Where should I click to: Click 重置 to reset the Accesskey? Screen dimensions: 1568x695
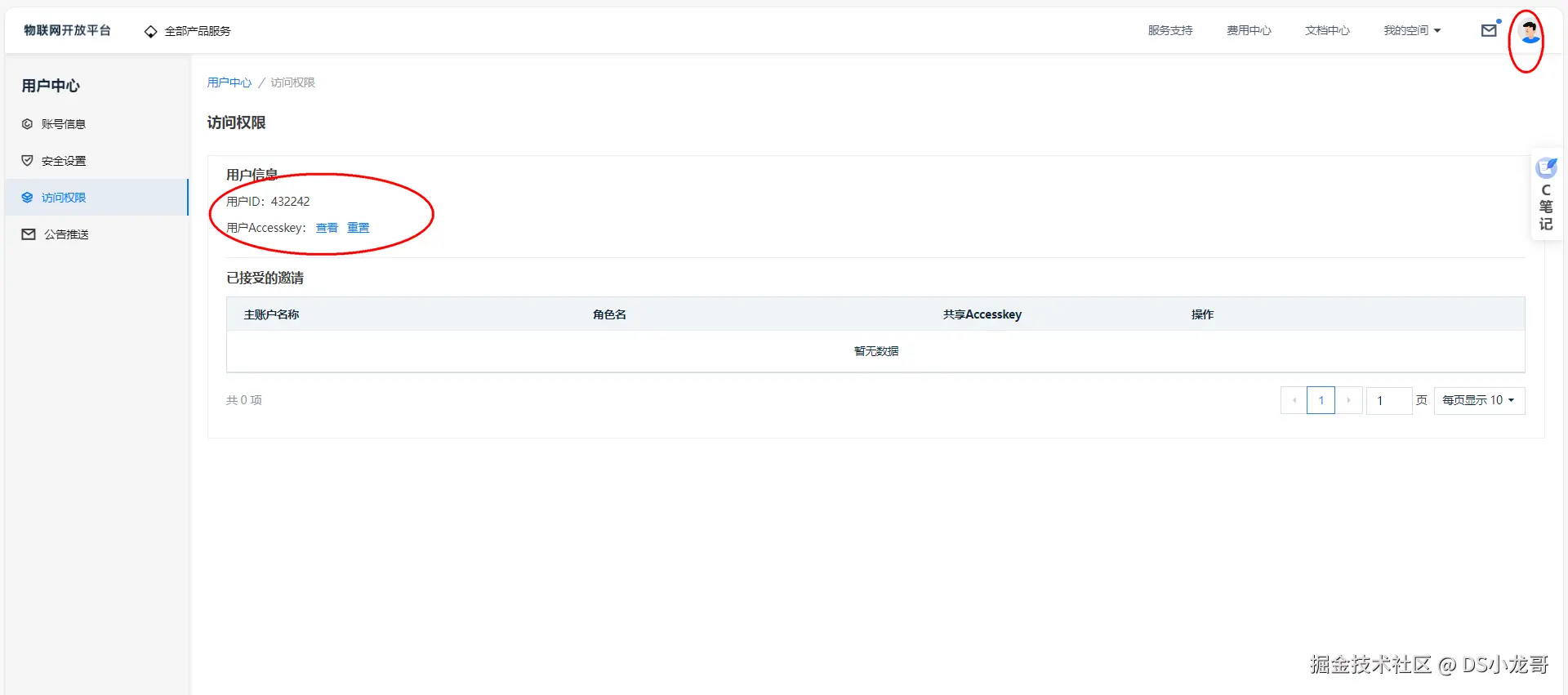pos(358,228)
